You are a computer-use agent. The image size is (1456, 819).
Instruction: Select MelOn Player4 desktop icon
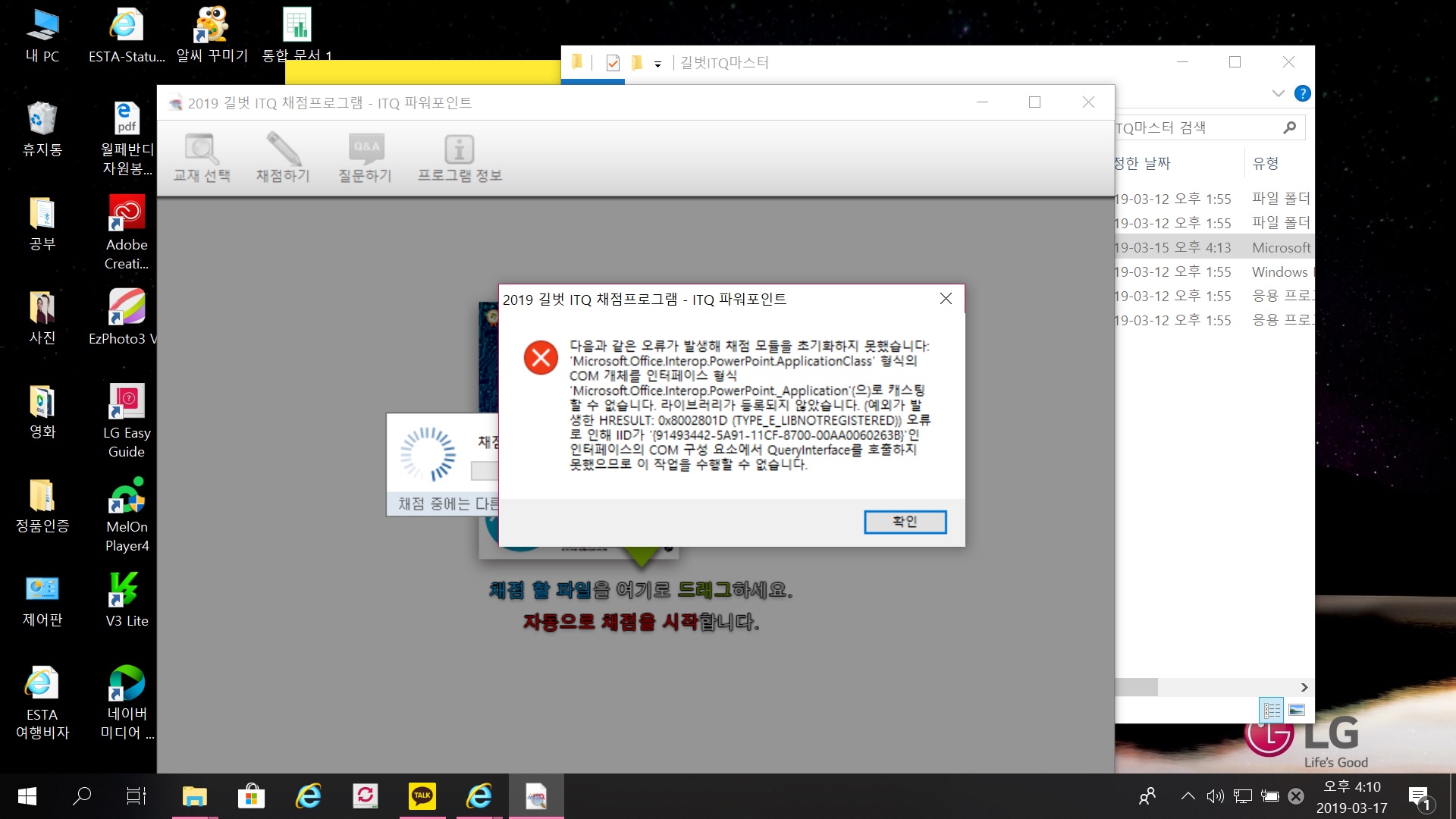pos(127,514)
